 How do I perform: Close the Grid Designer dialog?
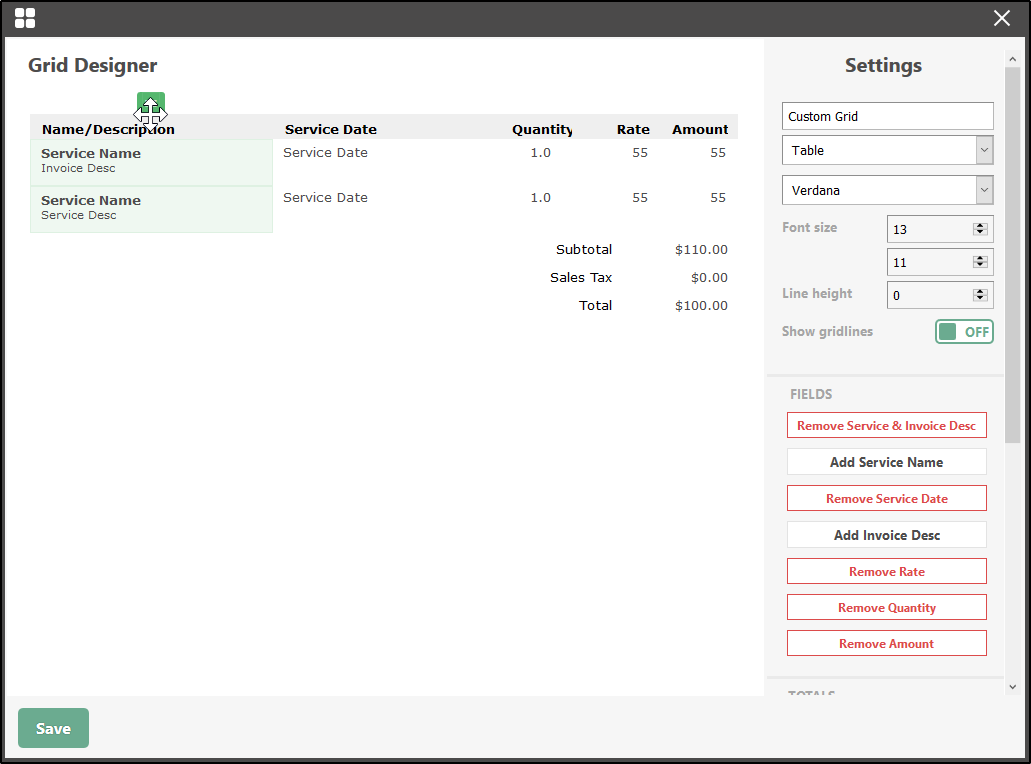1001,17
